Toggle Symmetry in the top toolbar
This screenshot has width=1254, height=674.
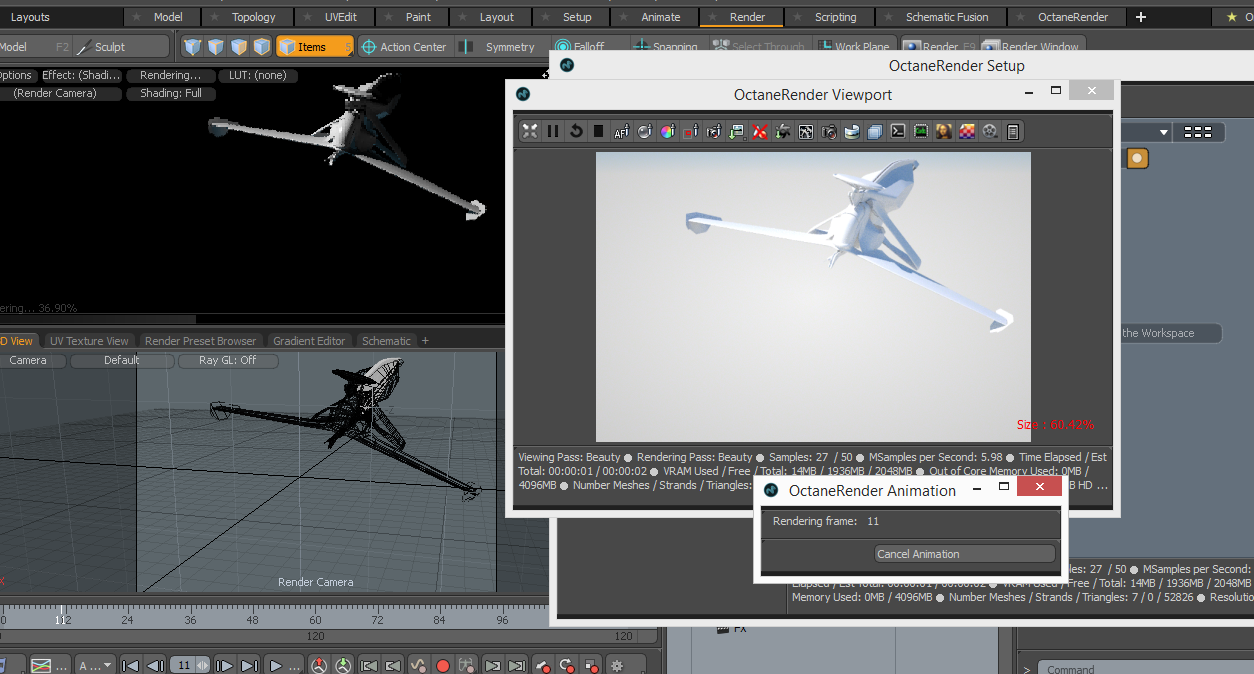coord(500,47)
